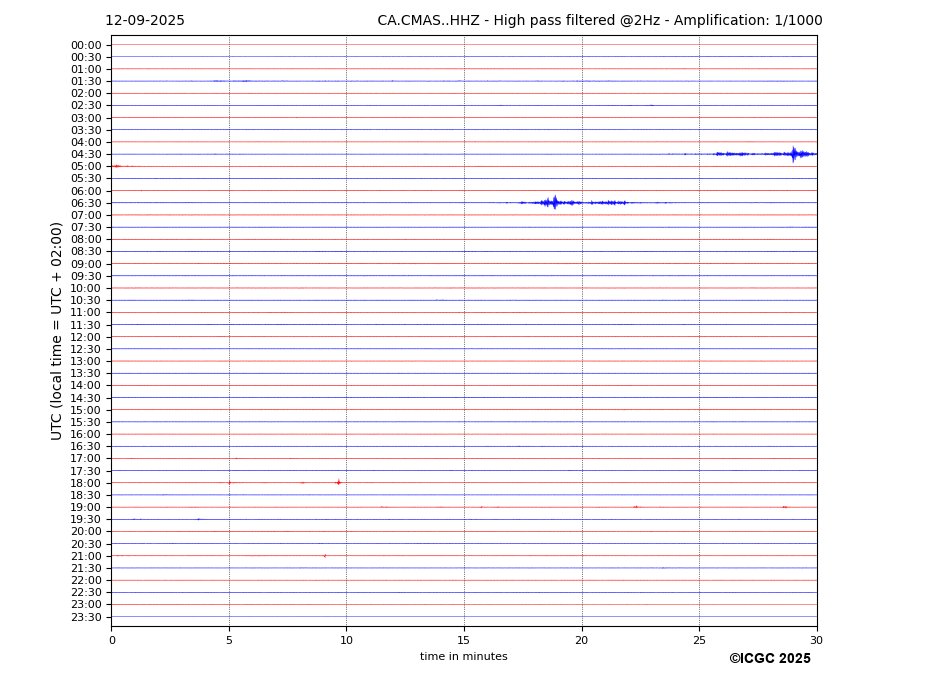Click the x-axis tick label 0
Image resolution: width=927 pixels, height=696 pixels.
coord(112,640)
